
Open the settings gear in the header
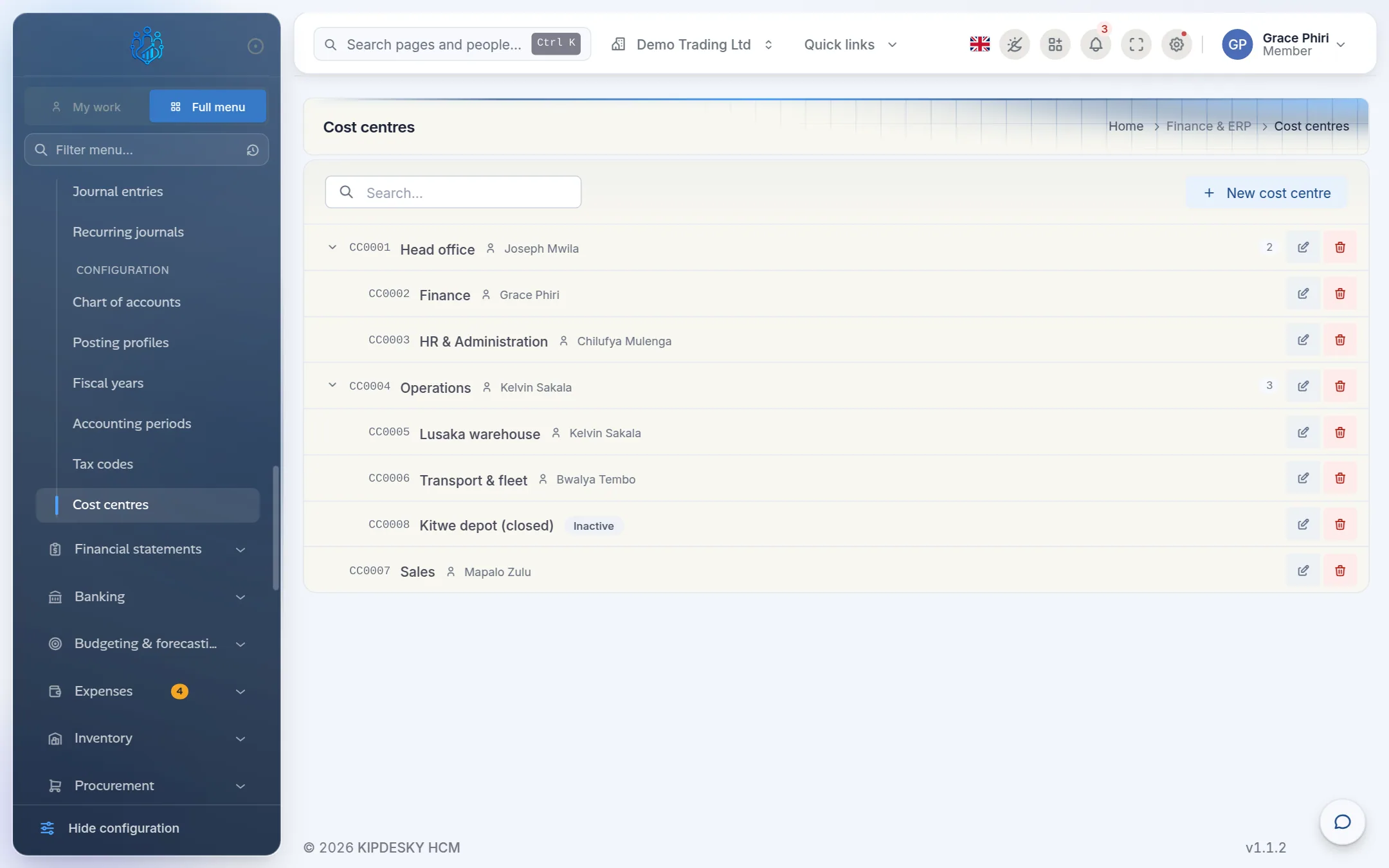click(x=1177, y=44)
